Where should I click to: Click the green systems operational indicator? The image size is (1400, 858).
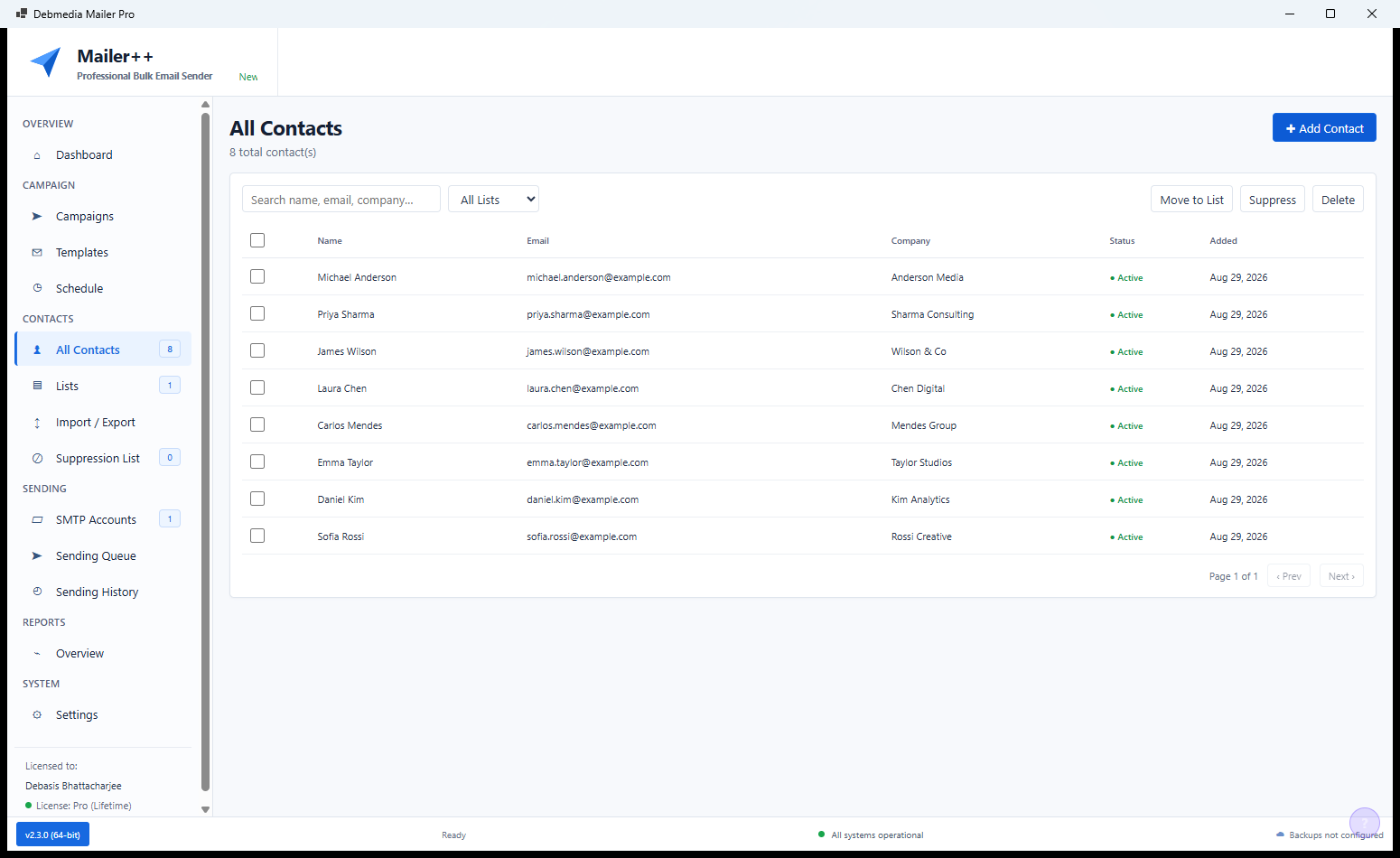(x=821, y=835)
